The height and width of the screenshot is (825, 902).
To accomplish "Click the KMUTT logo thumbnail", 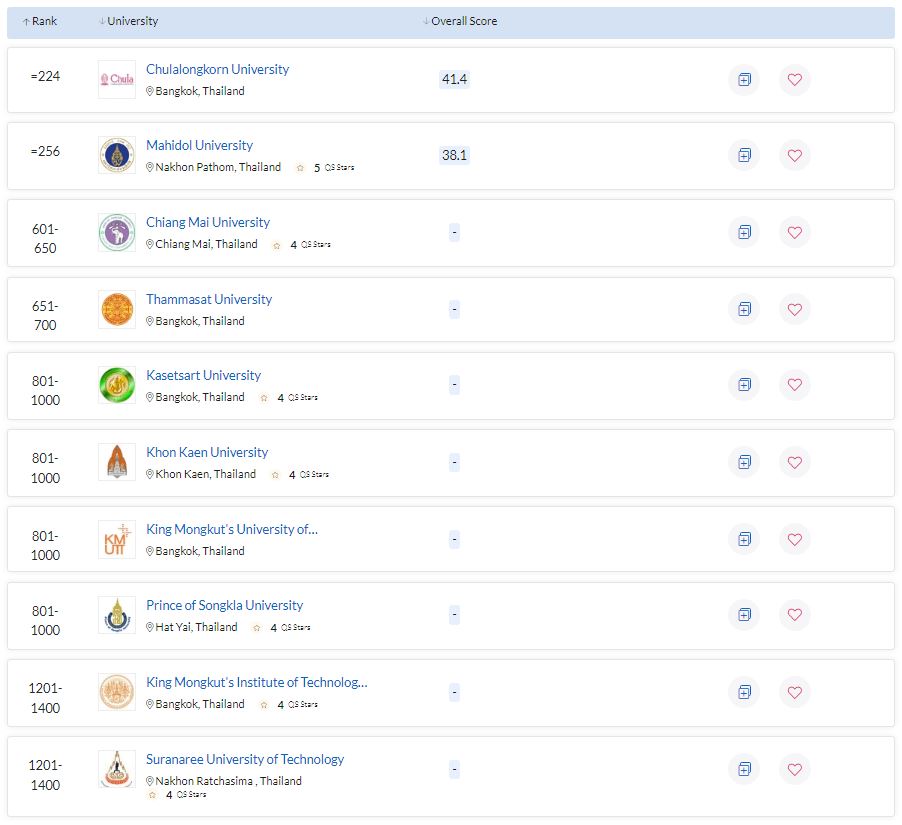I will (x=117, y=539).
